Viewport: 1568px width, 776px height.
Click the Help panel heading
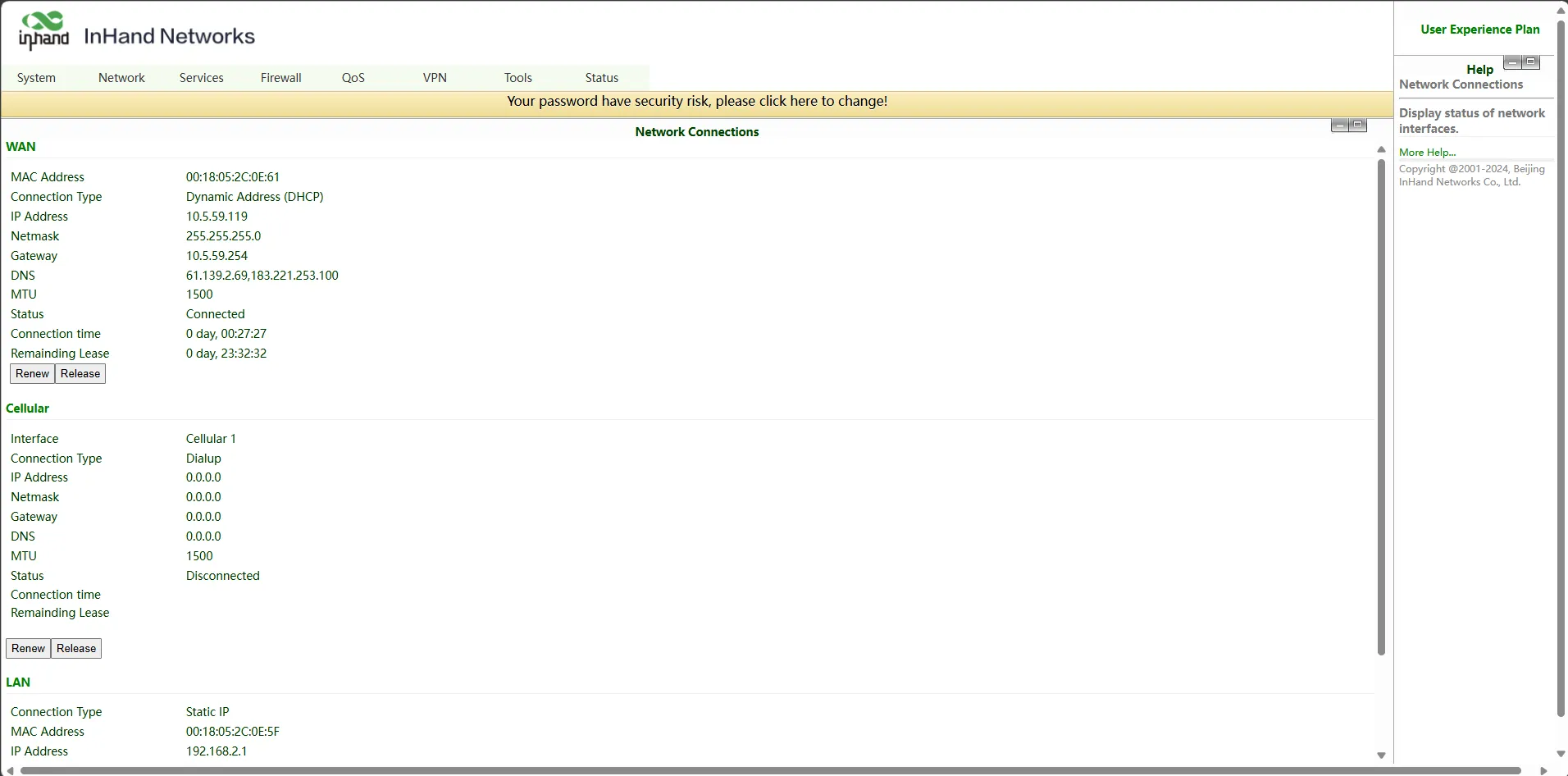point(1479,70)
